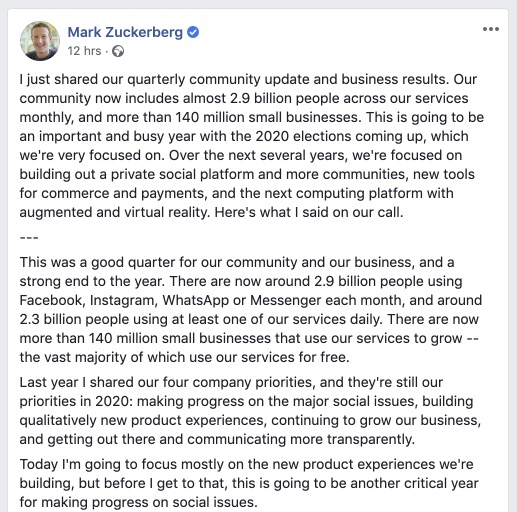Click the final line 'for making progress on social issues.'

click(x=139, y=502)
